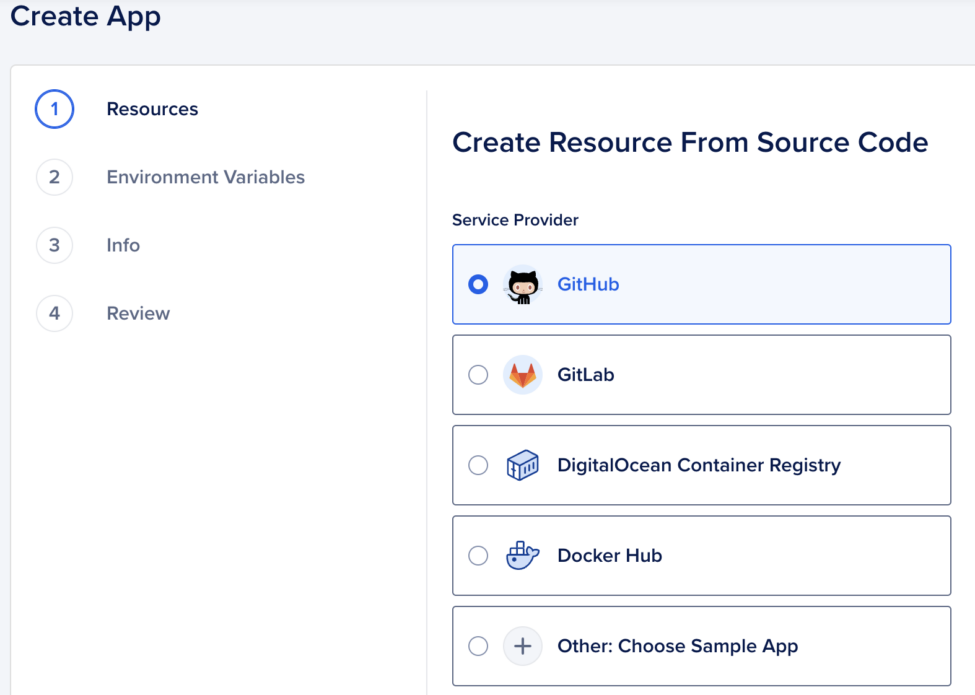This screenshot has height=695, width=975.
Task: Click the Resources step label
Action: click(x=152, y=109)
